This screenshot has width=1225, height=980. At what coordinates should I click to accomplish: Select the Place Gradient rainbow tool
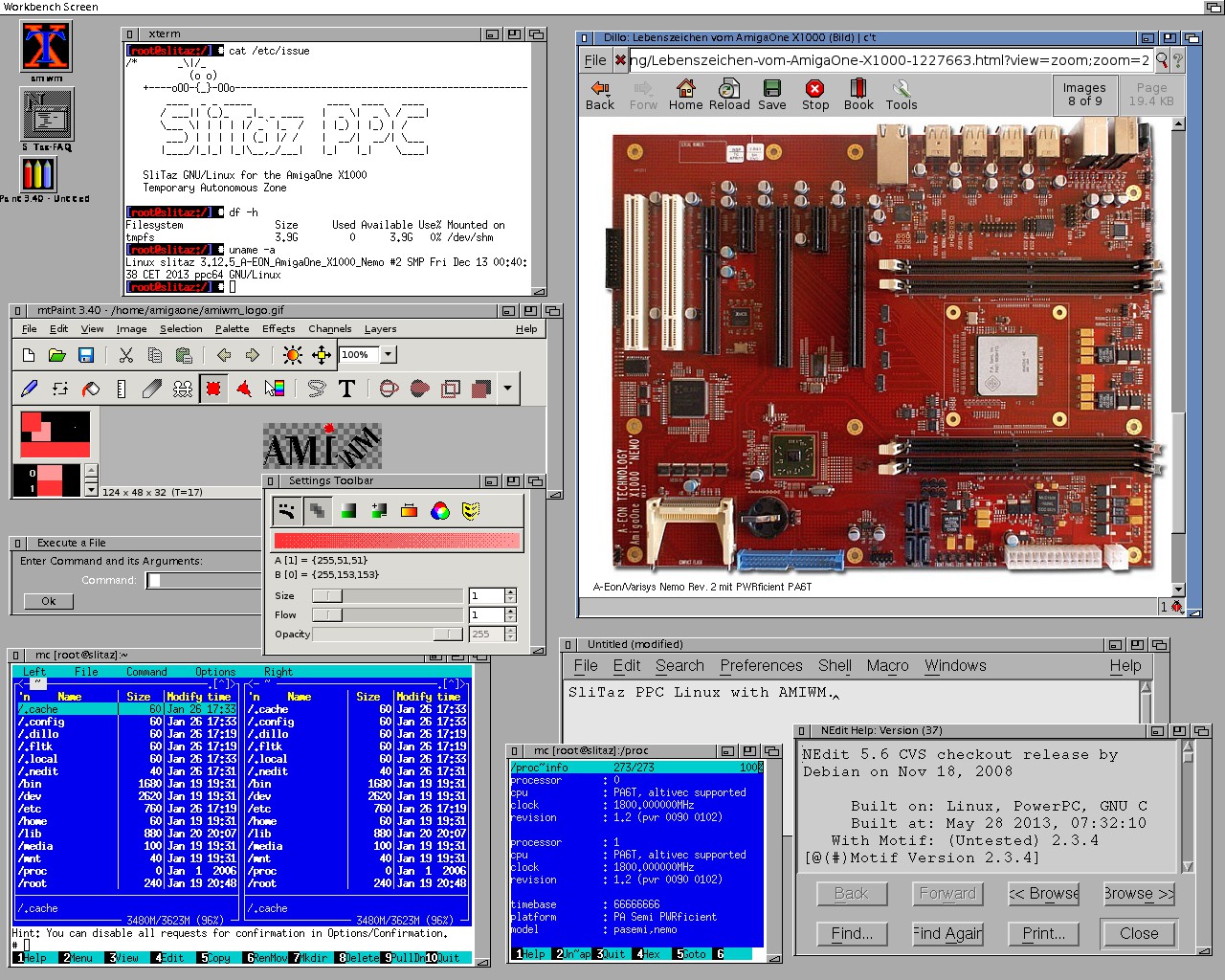[x=275, y=389]
